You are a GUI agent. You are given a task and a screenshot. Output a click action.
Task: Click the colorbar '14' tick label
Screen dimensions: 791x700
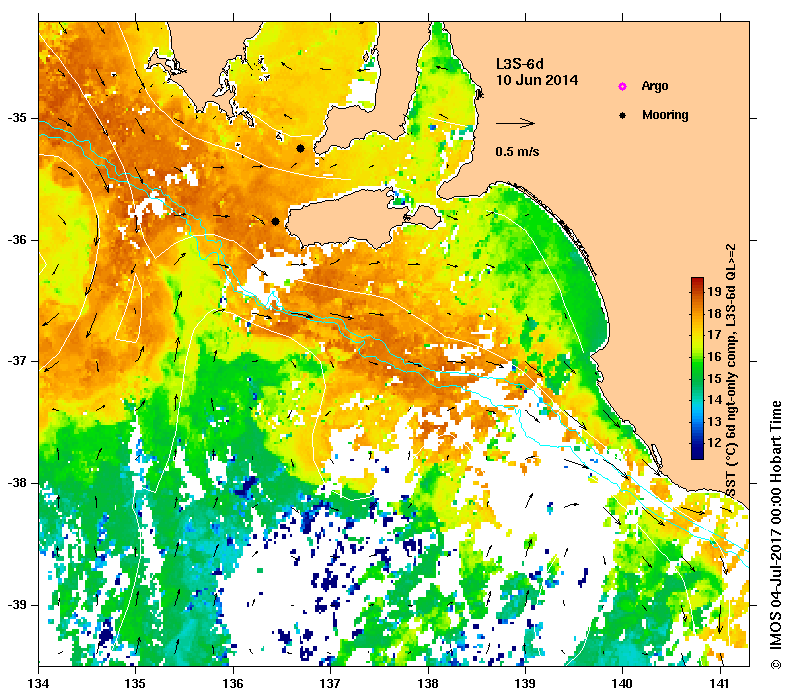click(x=714, y=399)
